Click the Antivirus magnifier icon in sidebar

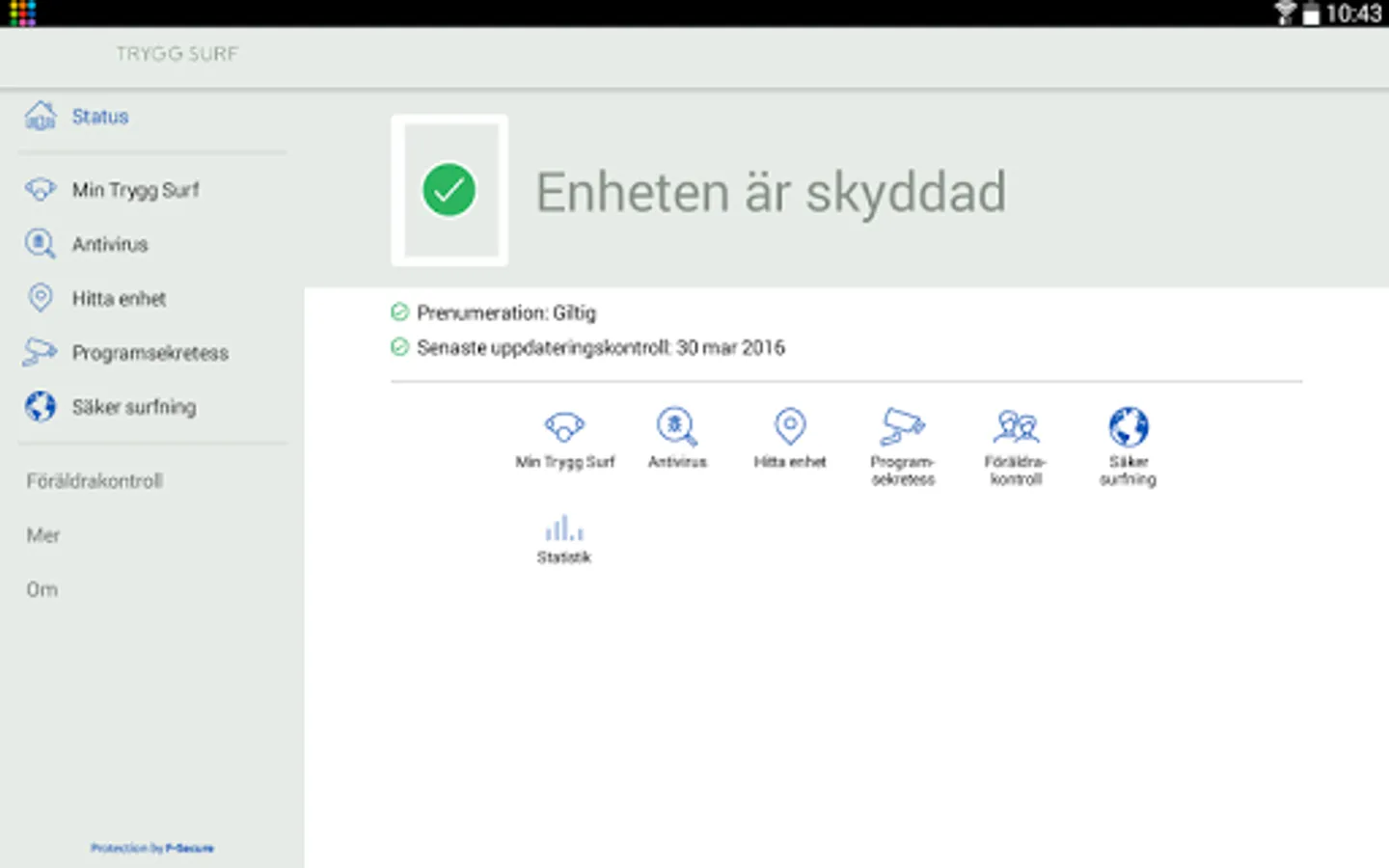41,244
